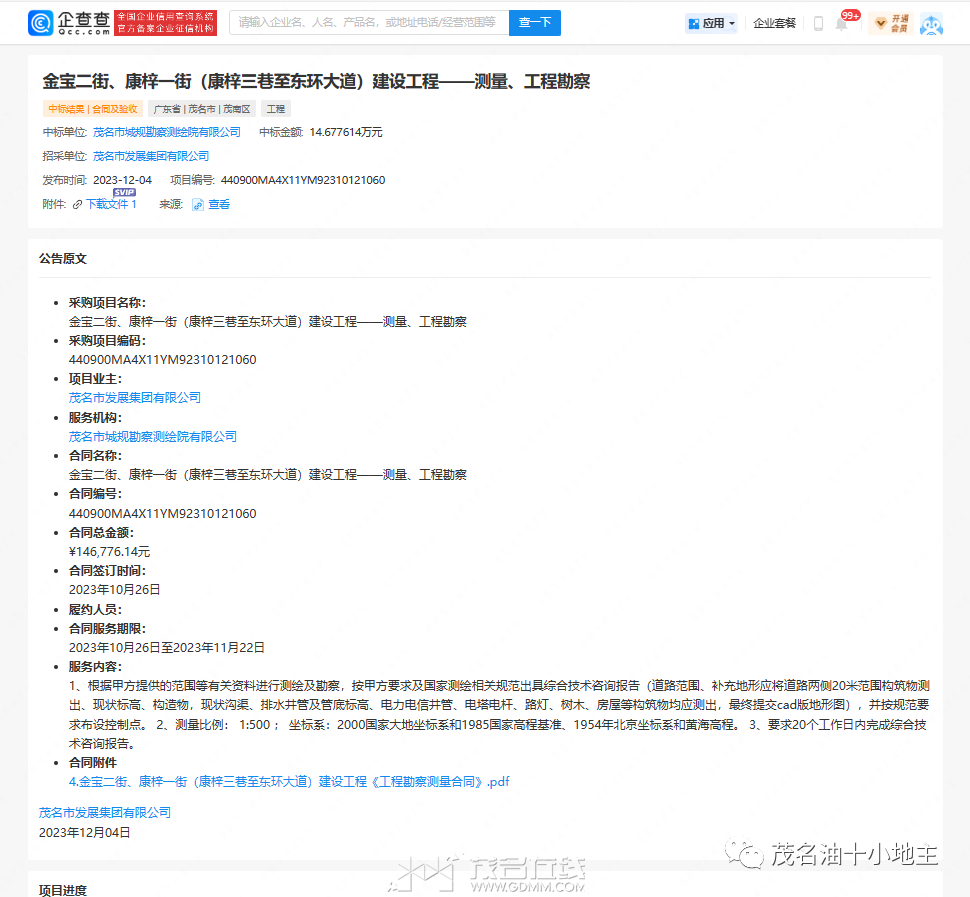The width and height of the screenshot is (970, 897).
Task: Click 茂名市发展集团有限公司 link above the date
Action: [x=105, y=813]
